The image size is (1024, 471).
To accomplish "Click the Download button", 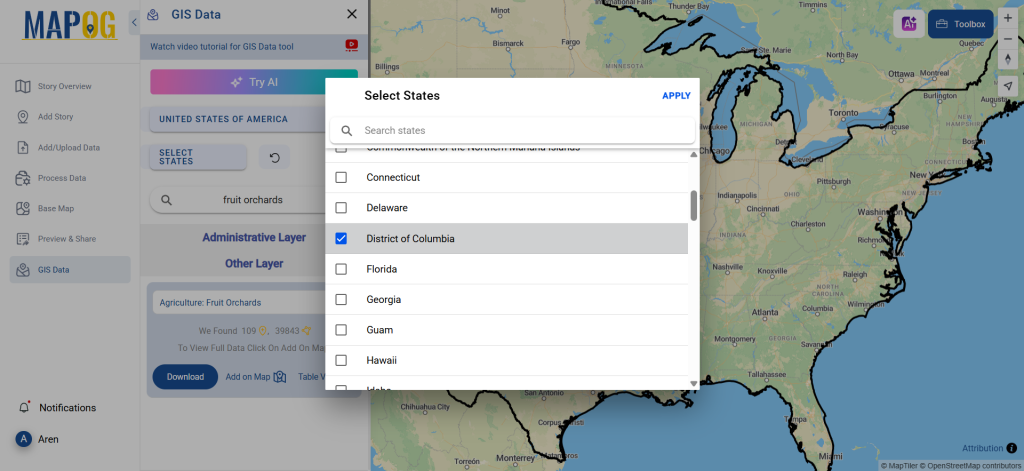I will (x=185, y=377).
